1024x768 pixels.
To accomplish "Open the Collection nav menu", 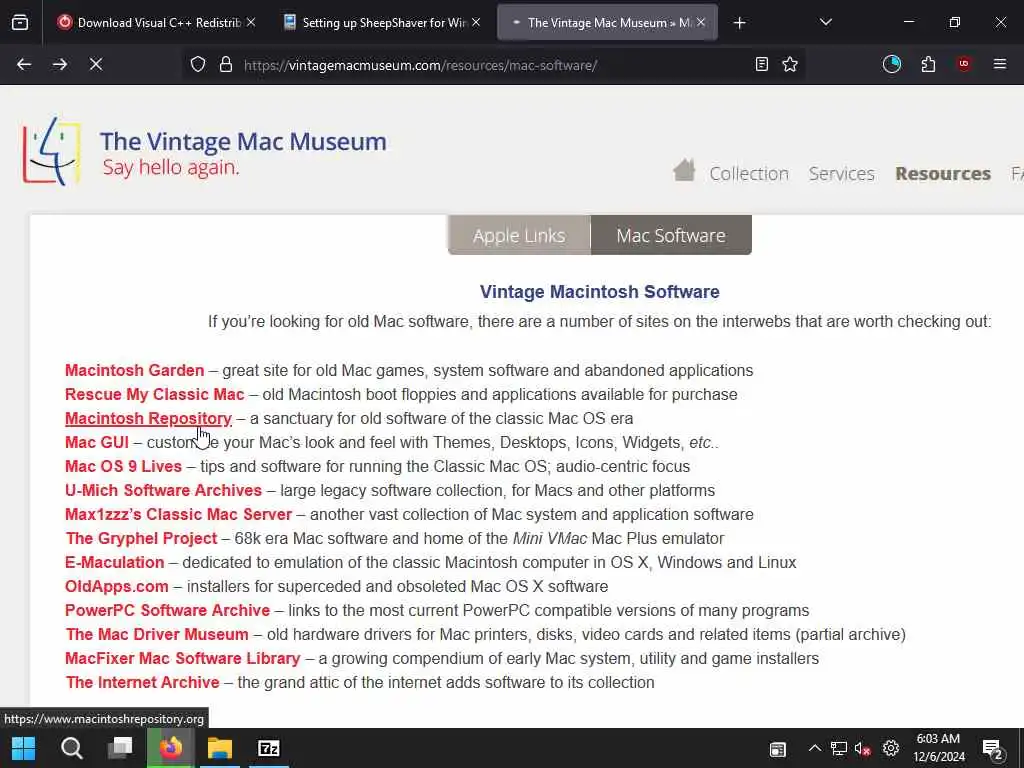I will 749,174.
